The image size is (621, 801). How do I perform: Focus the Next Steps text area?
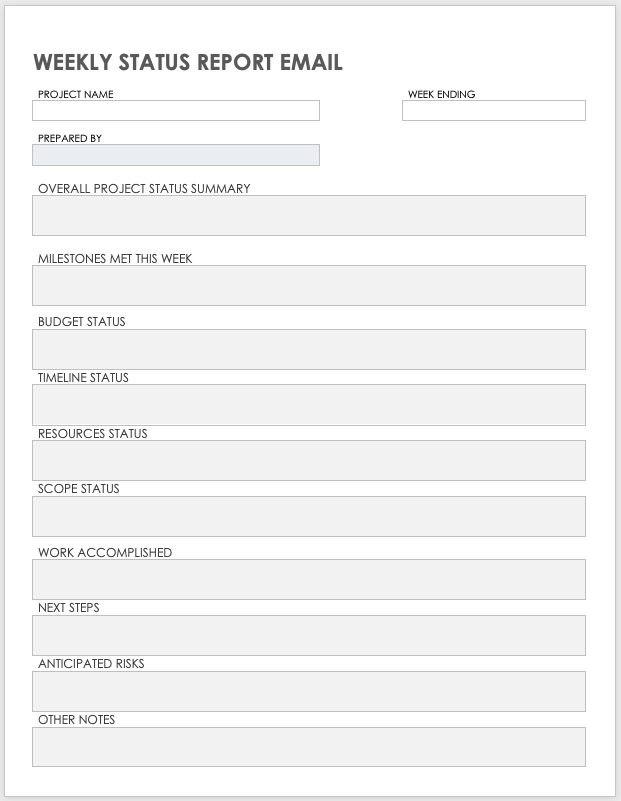[308, 635]
